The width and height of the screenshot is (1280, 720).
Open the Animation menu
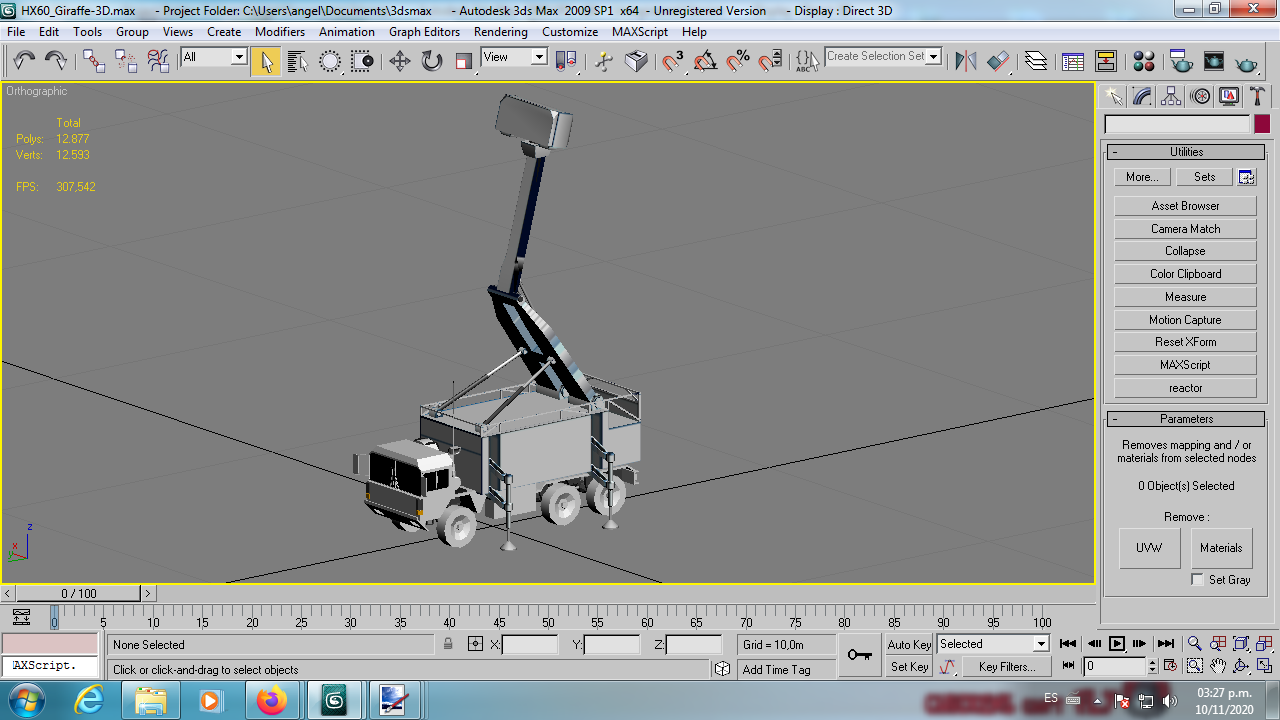tap(347, 31)
